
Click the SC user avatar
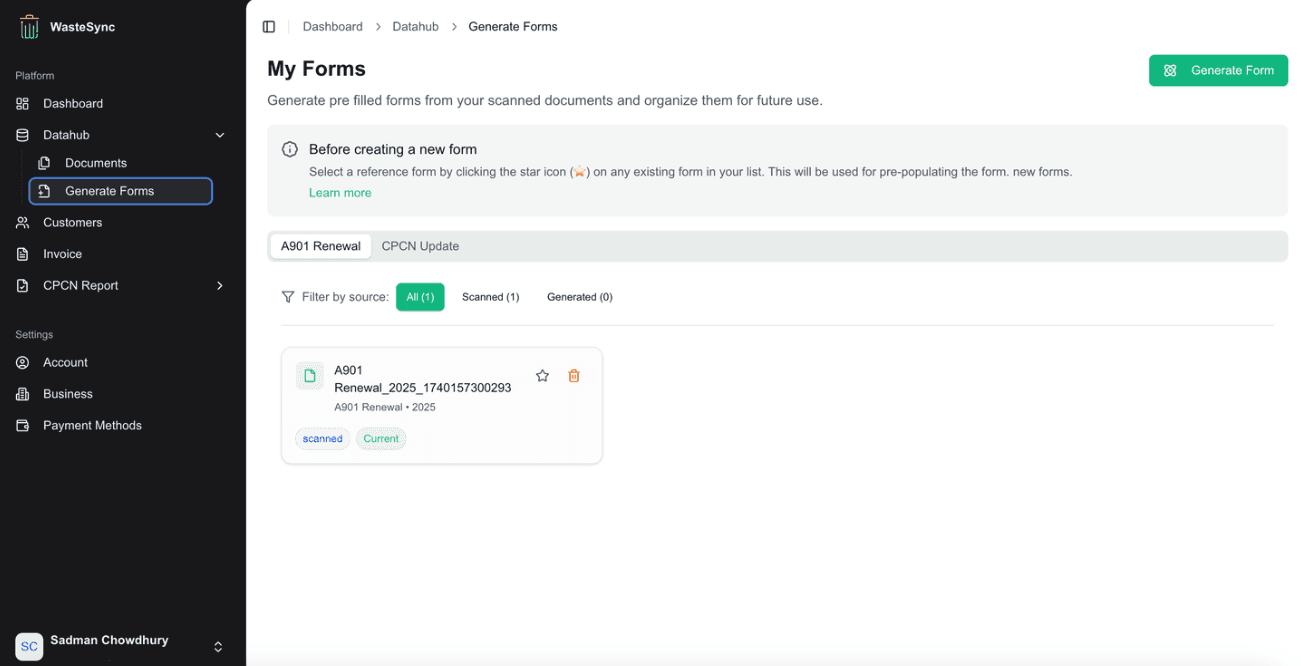click(29, 646)
